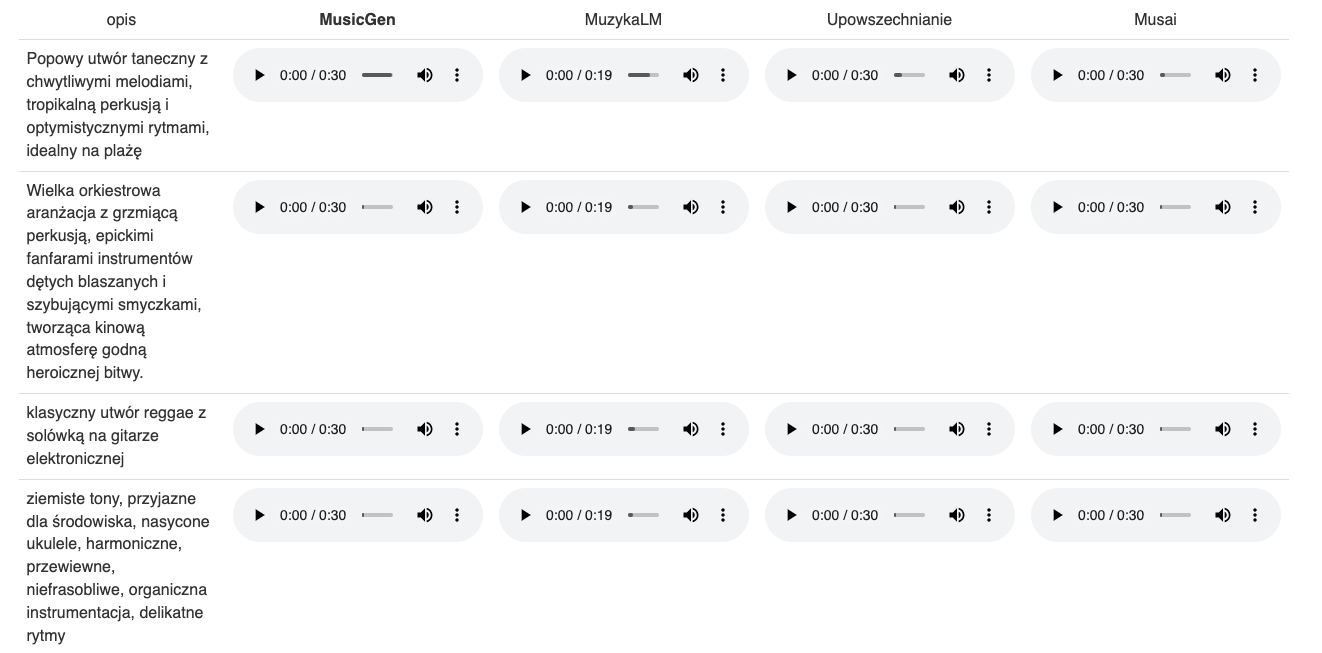The image size is (1322, 653).
Task: Open more options for Upowszechnianie pop dance audio
Action: (x=989, y=75)
